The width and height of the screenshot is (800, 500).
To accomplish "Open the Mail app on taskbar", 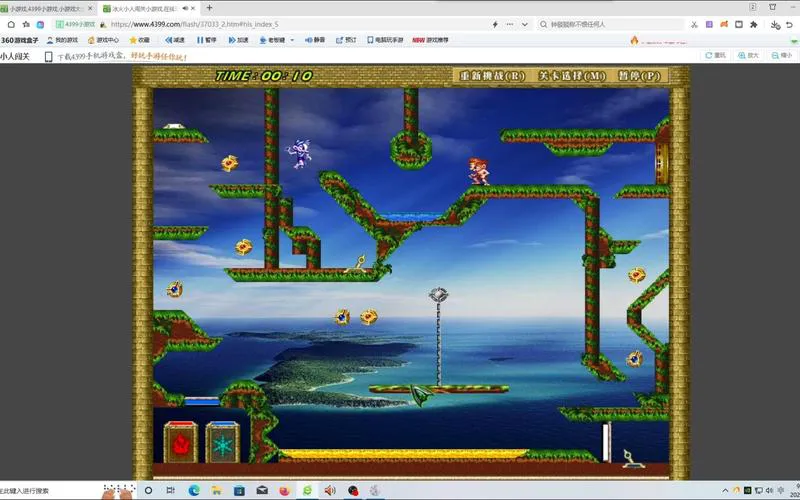I will coord(262,490).
